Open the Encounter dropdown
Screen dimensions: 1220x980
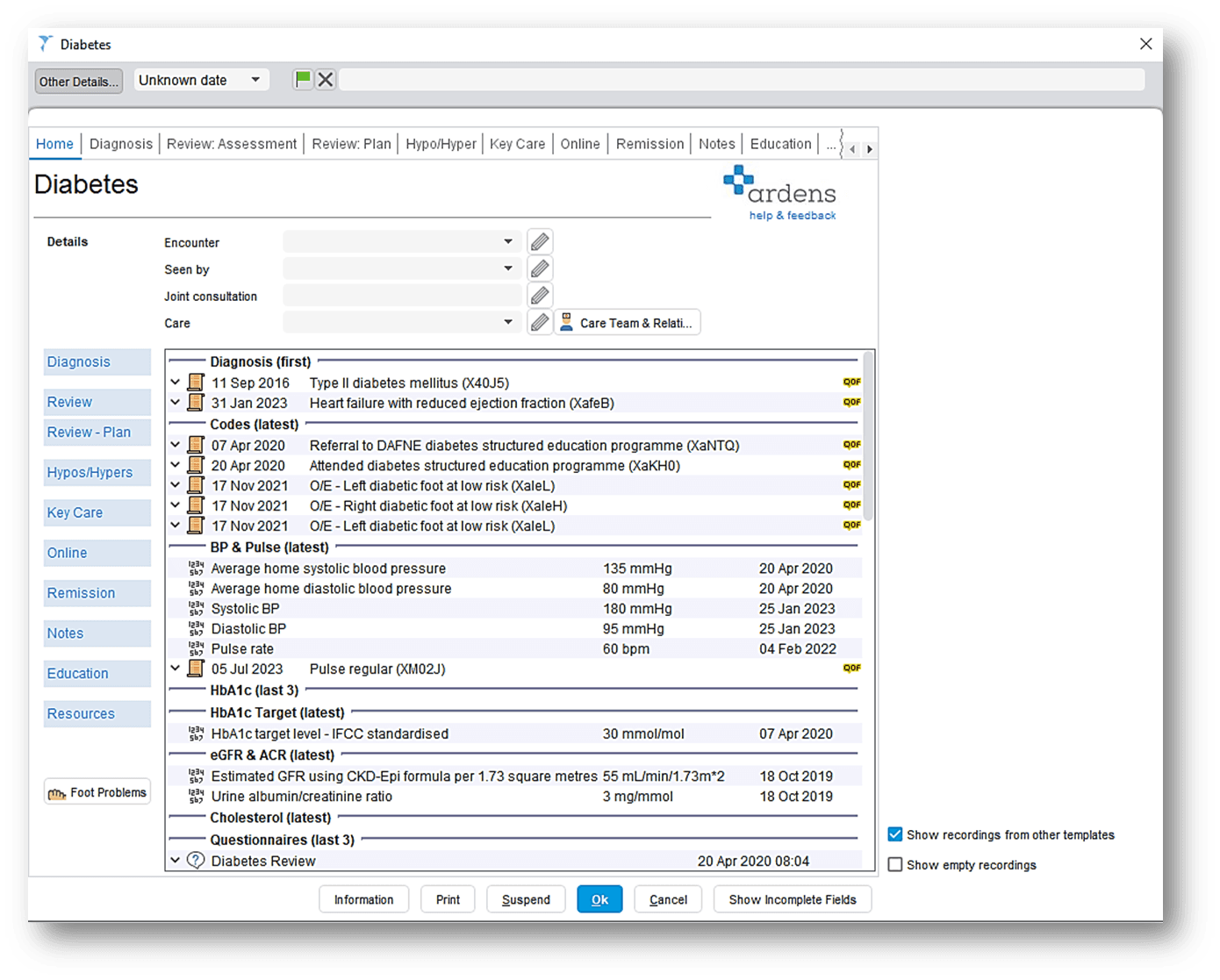click(x=402, y=241)
